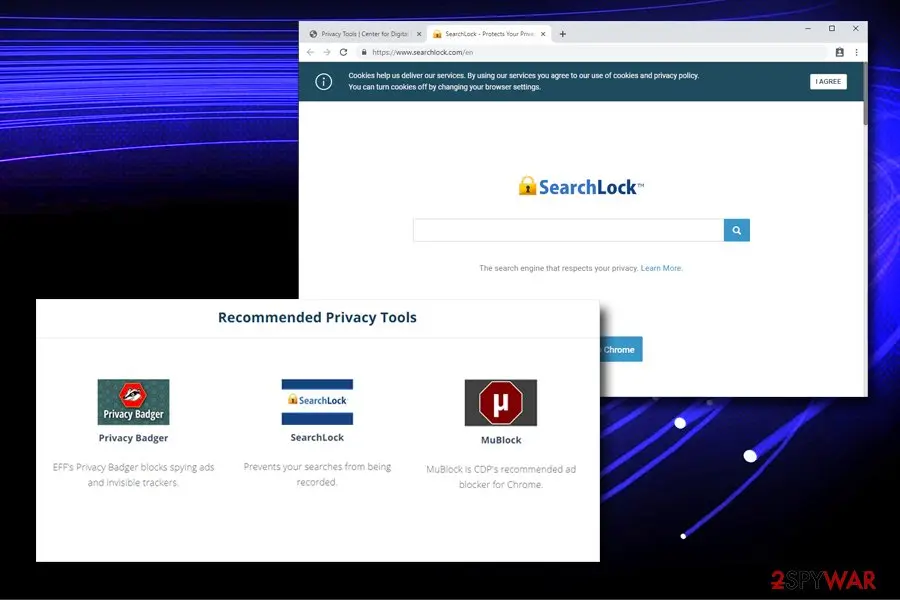Select the SearchLock tab
The image size is (900, 600).
point(489,34)
